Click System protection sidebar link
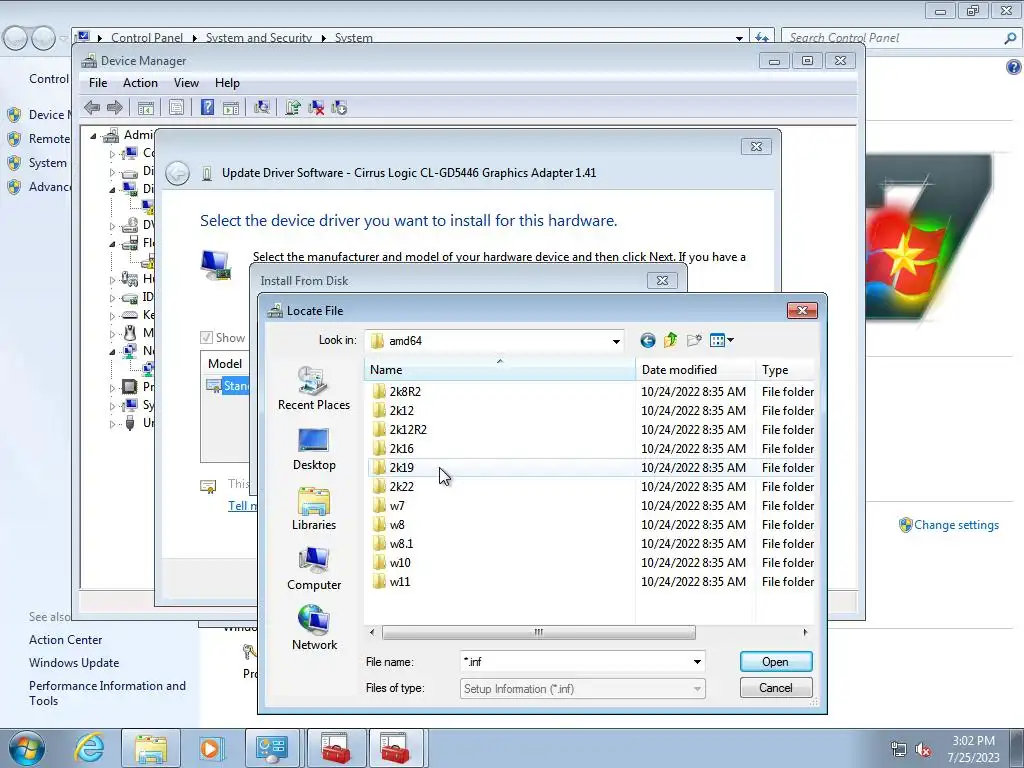This screenshot has height=768, width=1024. point(47,163)
